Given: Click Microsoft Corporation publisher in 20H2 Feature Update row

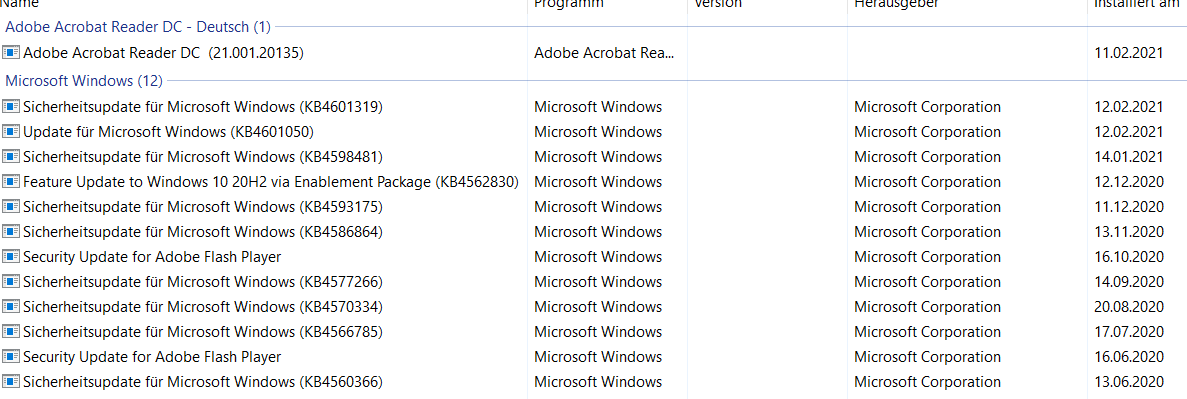Looking at the screenshot, I should tap(927, 182).
